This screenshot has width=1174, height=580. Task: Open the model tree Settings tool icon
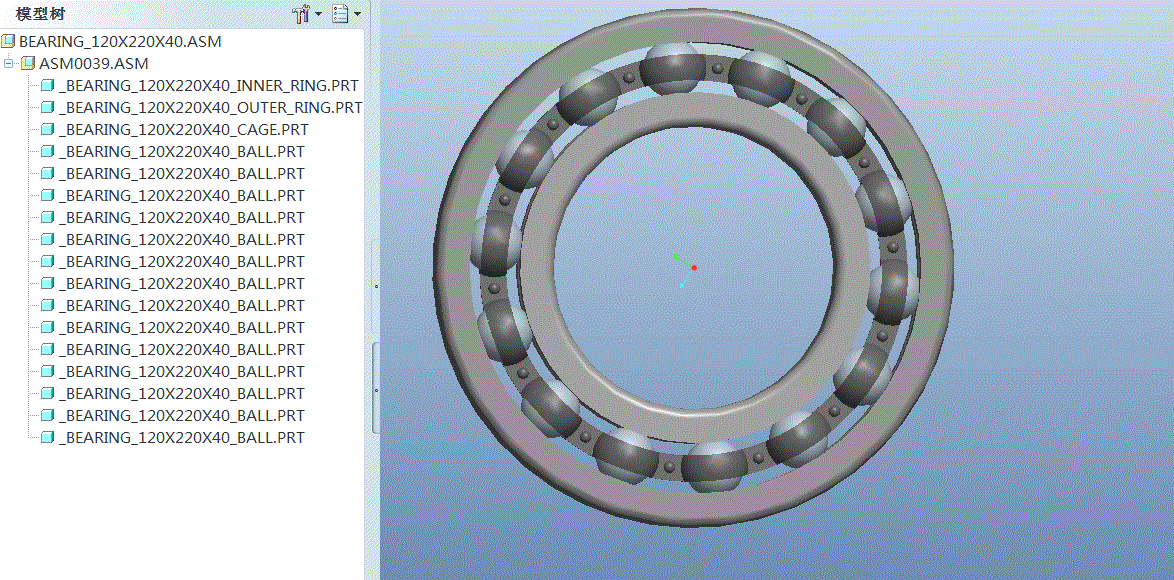point(302,14)
